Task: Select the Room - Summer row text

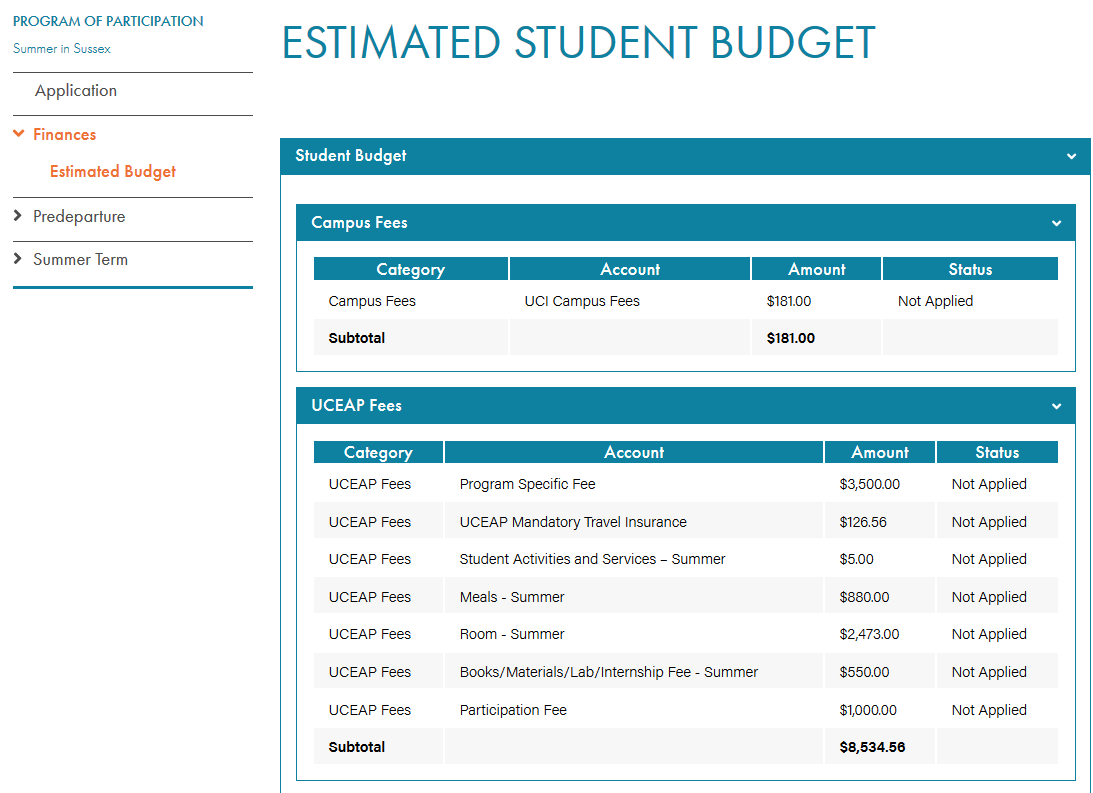Action: point(512,634)
